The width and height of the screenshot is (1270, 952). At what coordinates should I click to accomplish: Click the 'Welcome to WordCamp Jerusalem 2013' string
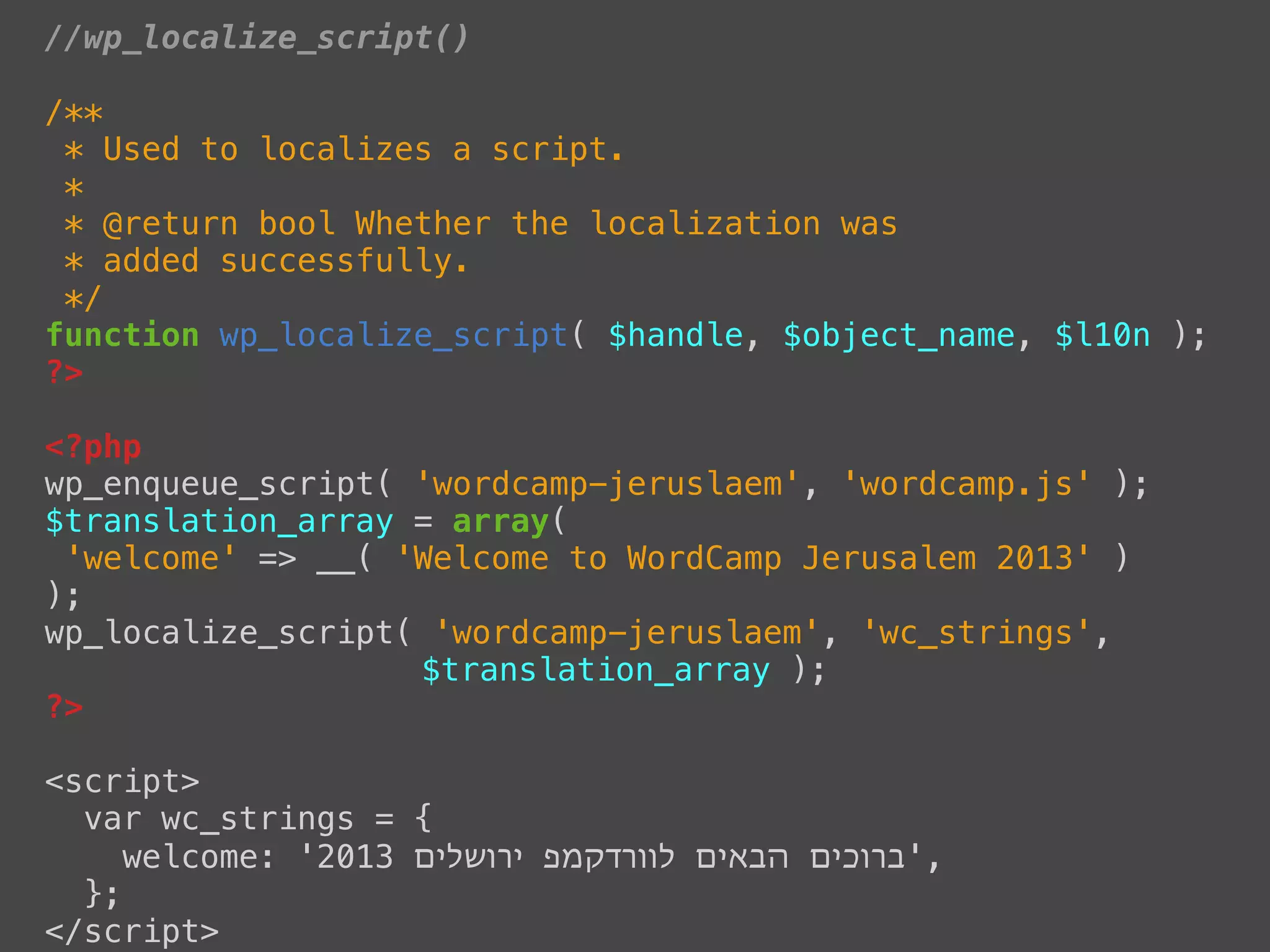(743, 558)
